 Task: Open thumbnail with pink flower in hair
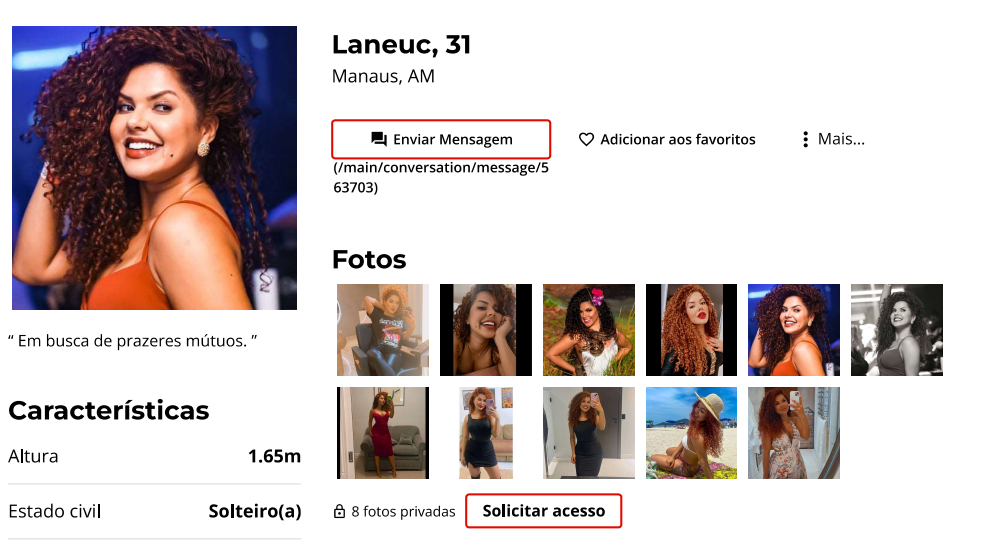coord(588,330)
